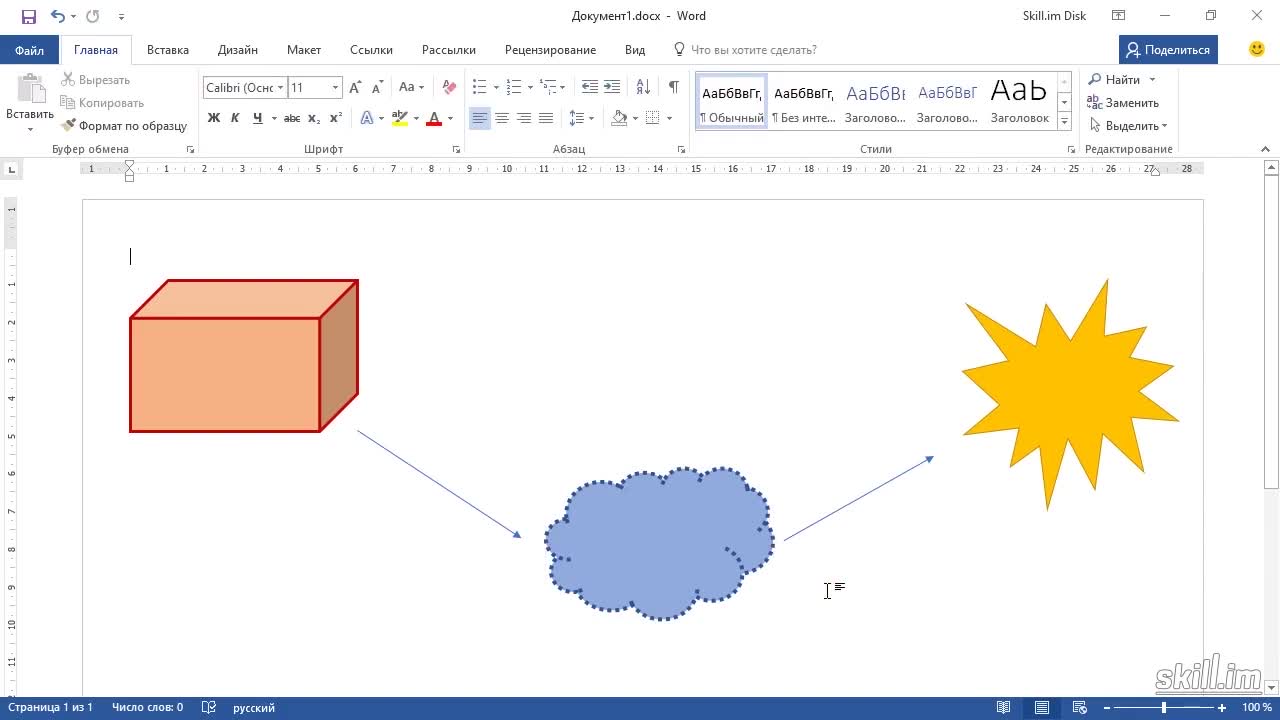Screen dimensions: 1280x720
Task: Click Найти (Find) button
Action: [1114, 80]
